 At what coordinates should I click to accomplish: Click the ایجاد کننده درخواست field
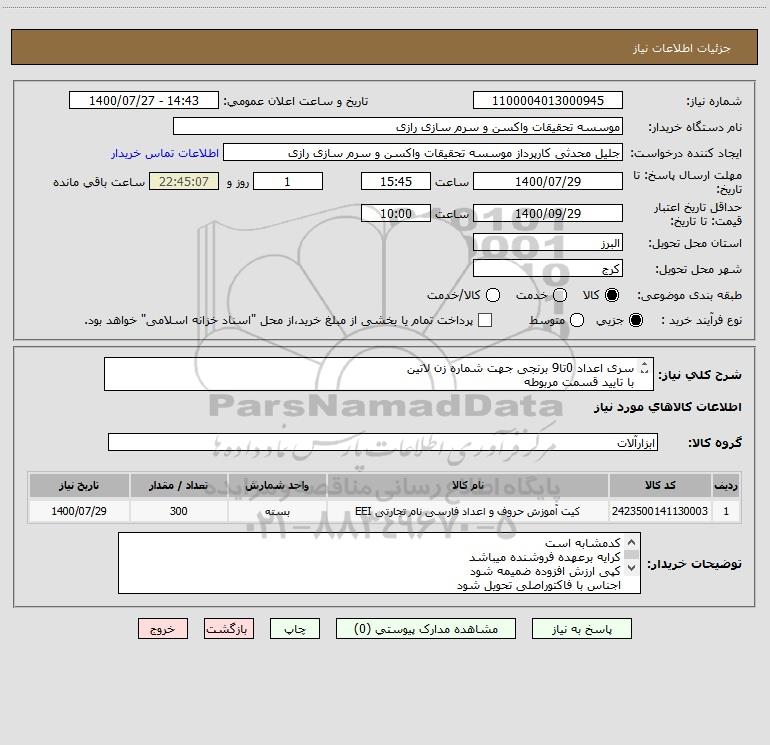coord(423,153)
